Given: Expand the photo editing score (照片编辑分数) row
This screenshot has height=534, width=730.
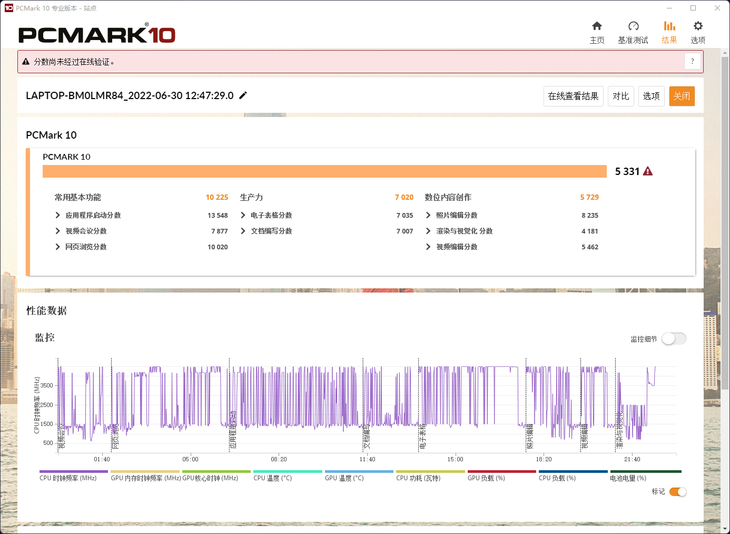Looking at the screenshot, I should click(x=429, y=215).
